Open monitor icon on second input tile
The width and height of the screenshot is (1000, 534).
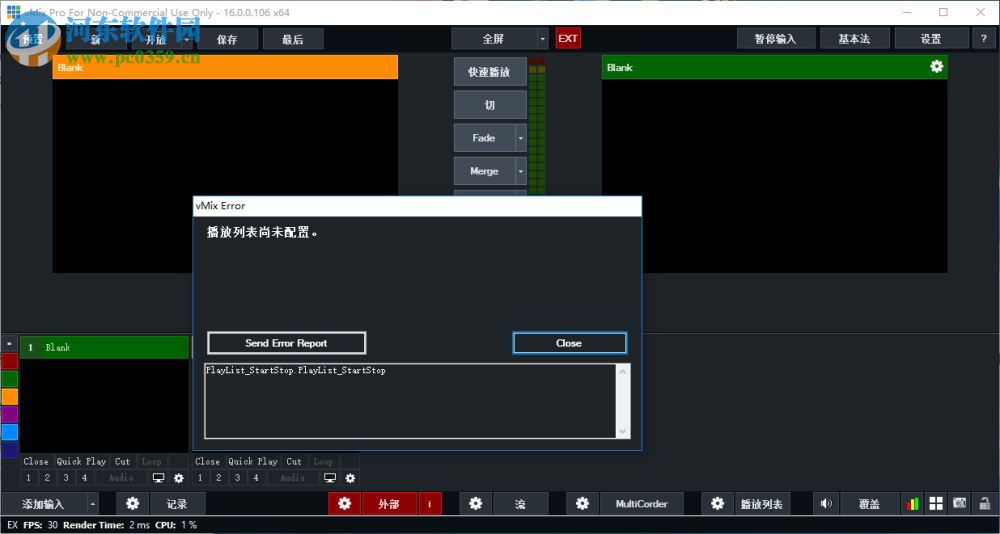(x=330, y=477)
